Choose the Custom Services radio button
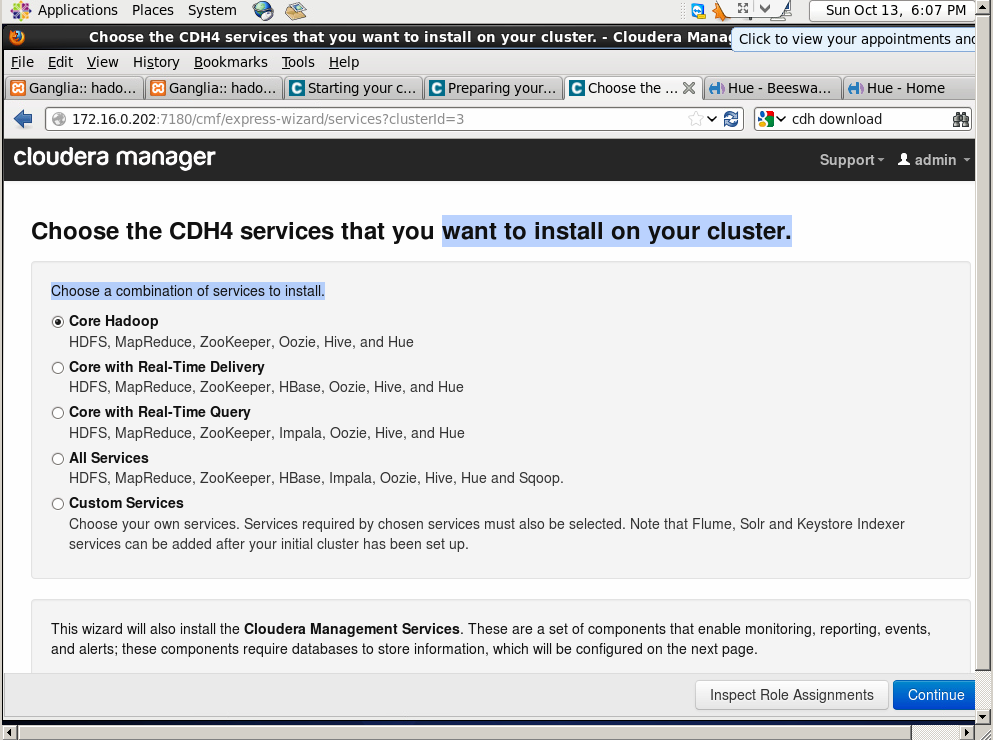Image resolution: width=993 pixels, height=740 pixels. (x=58, y=504)
